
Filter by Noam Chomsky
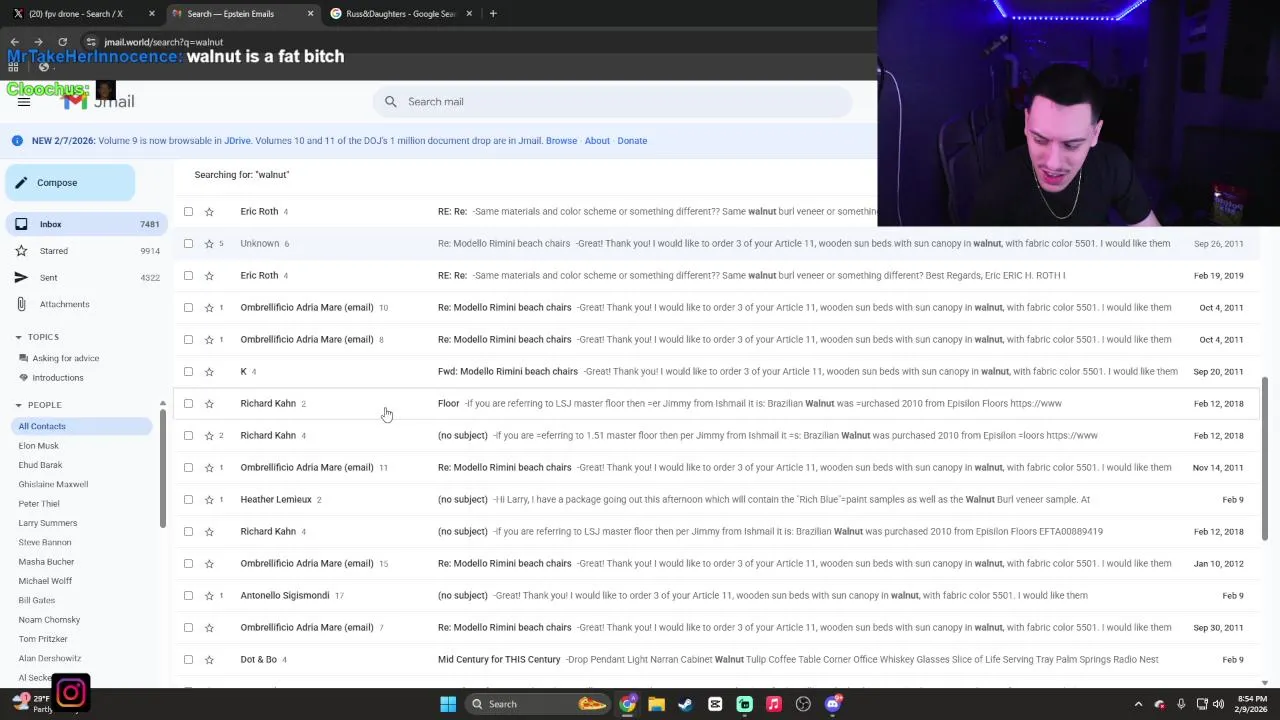tap(49, 619)
